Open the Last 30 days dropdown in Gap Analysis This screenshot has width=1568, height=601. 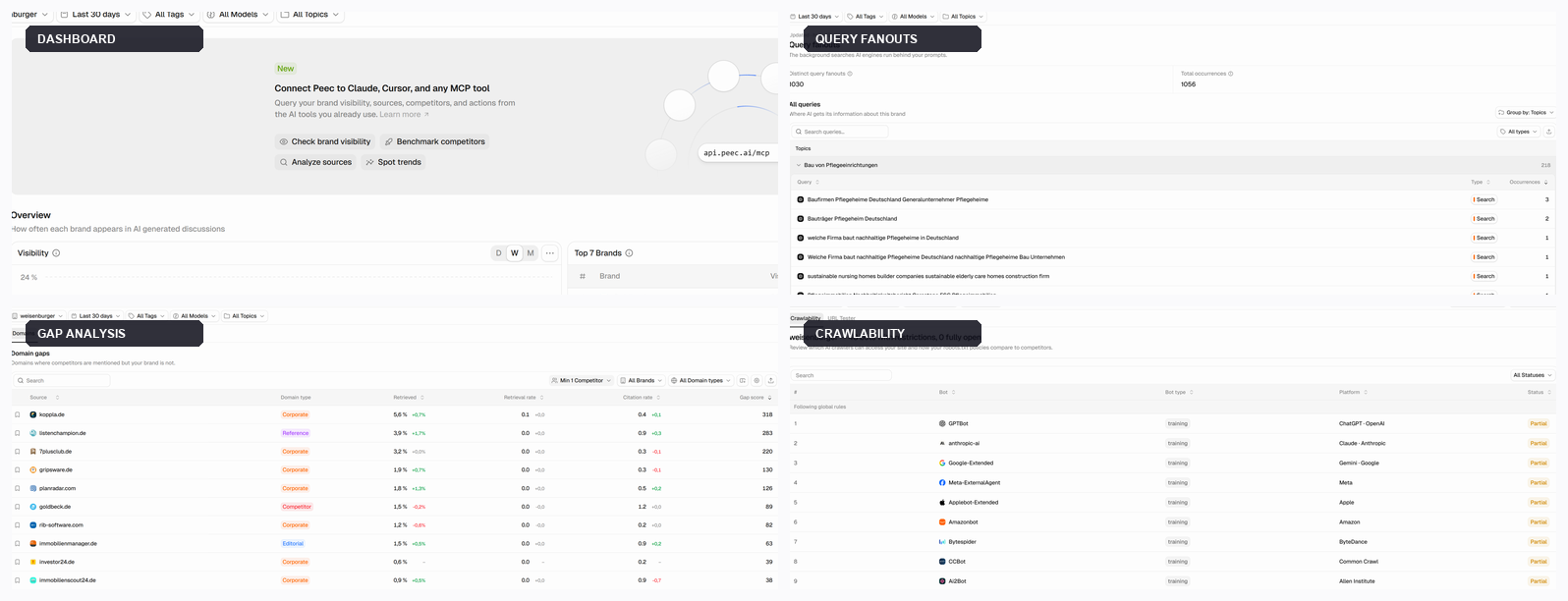[95, 316]
